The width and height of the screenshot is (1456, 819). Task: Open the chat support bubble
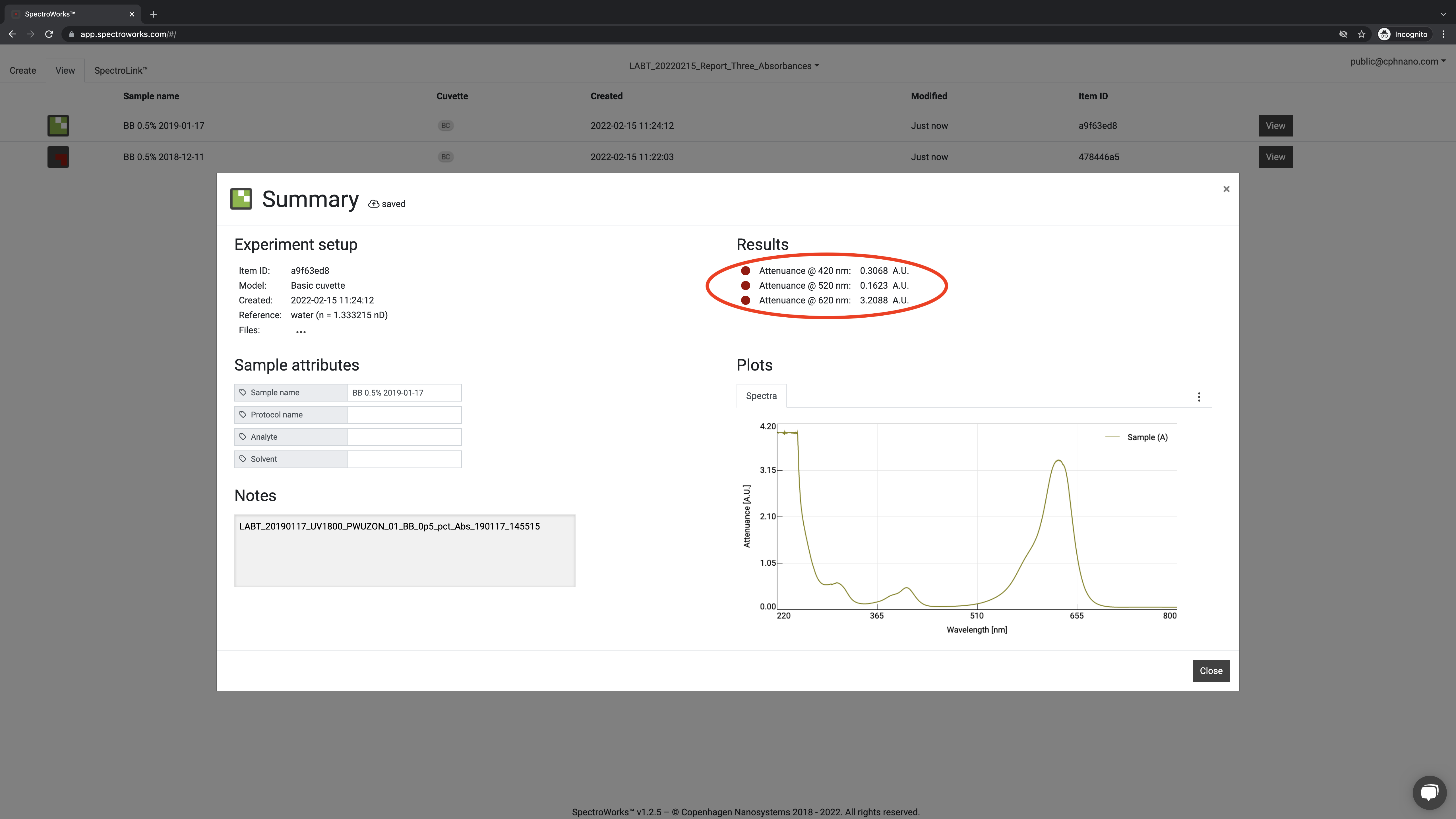pyautogui.click(x=1430, y=793)
